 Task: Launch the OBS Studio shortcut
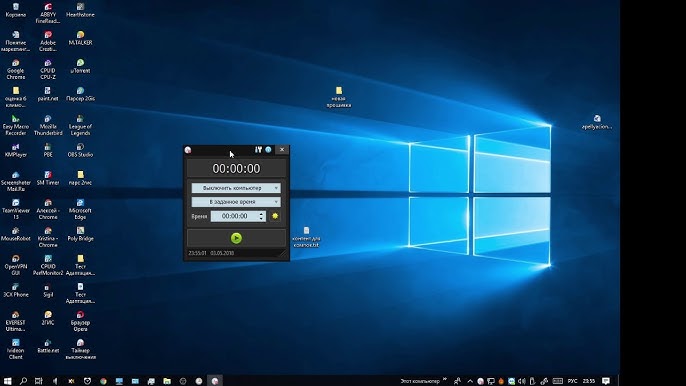click(80, 150)
